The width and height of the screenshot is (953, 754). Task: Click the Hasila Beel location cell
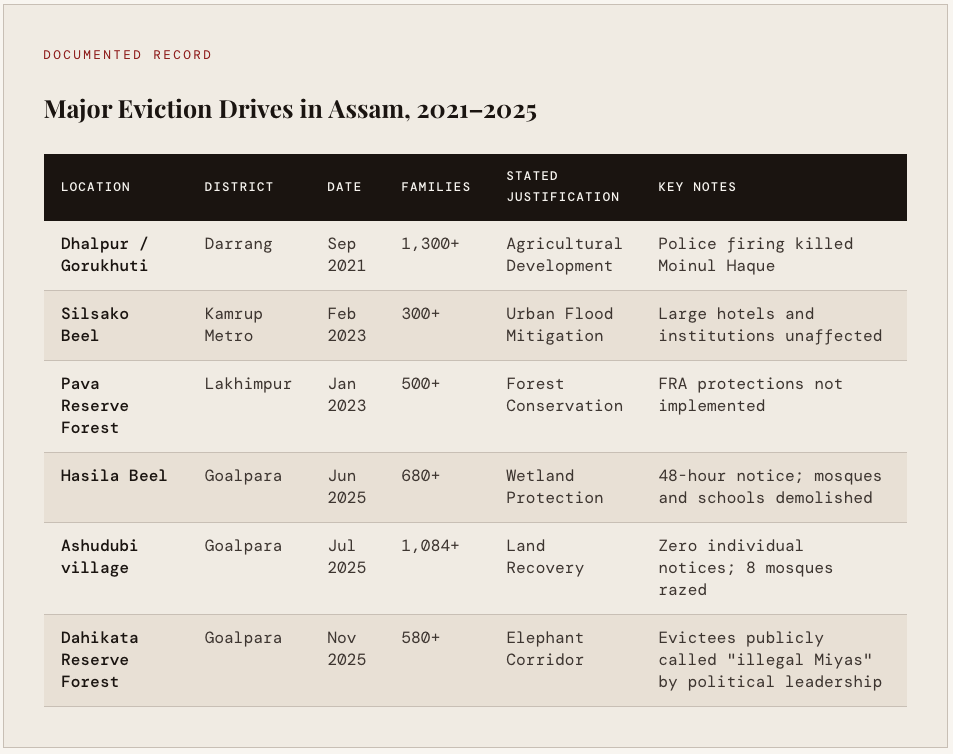pos(114,476)
